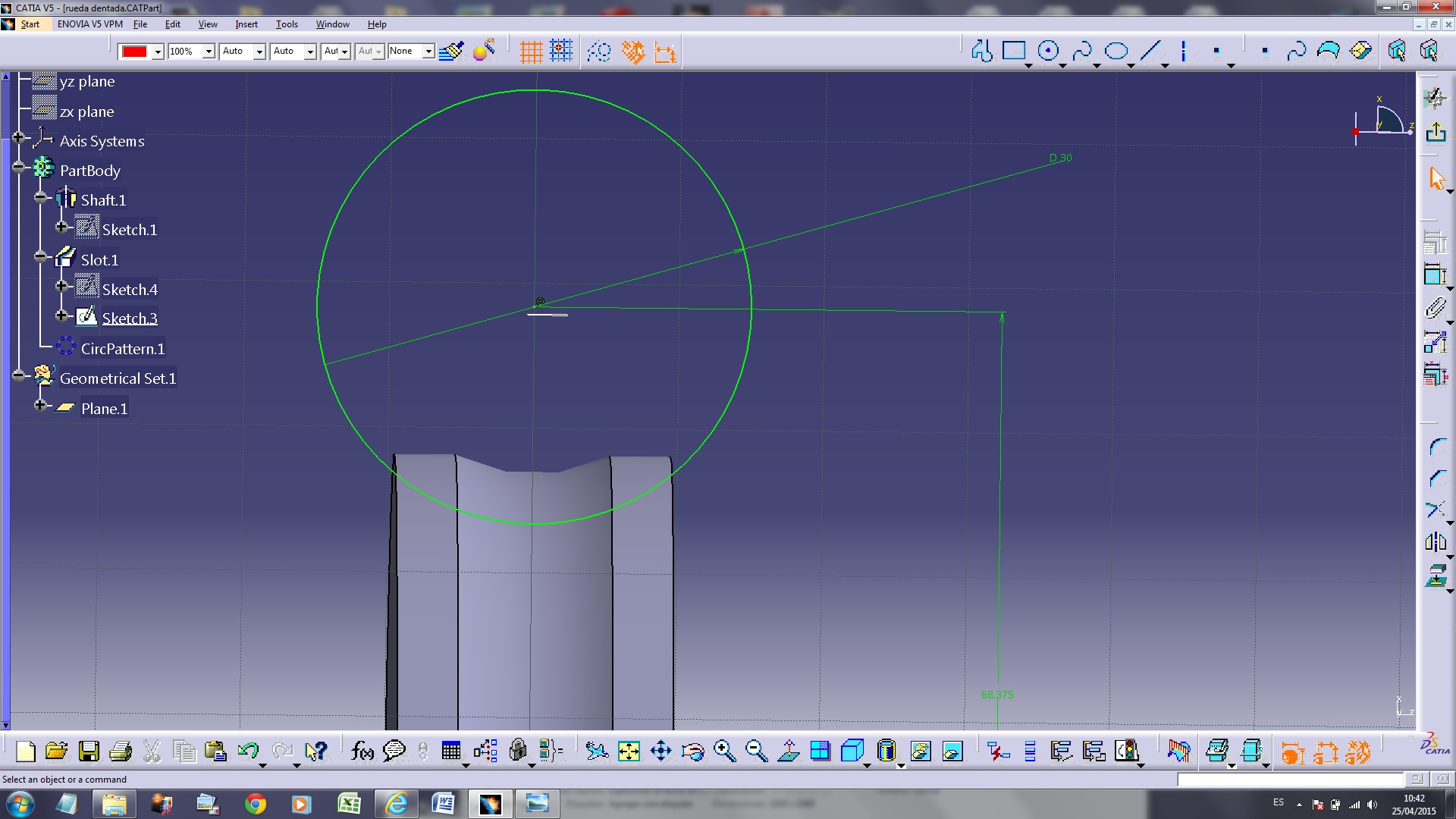1456x819 pixels.
Task: Toggle the sketcher Grid display
Action: (531, 52)
